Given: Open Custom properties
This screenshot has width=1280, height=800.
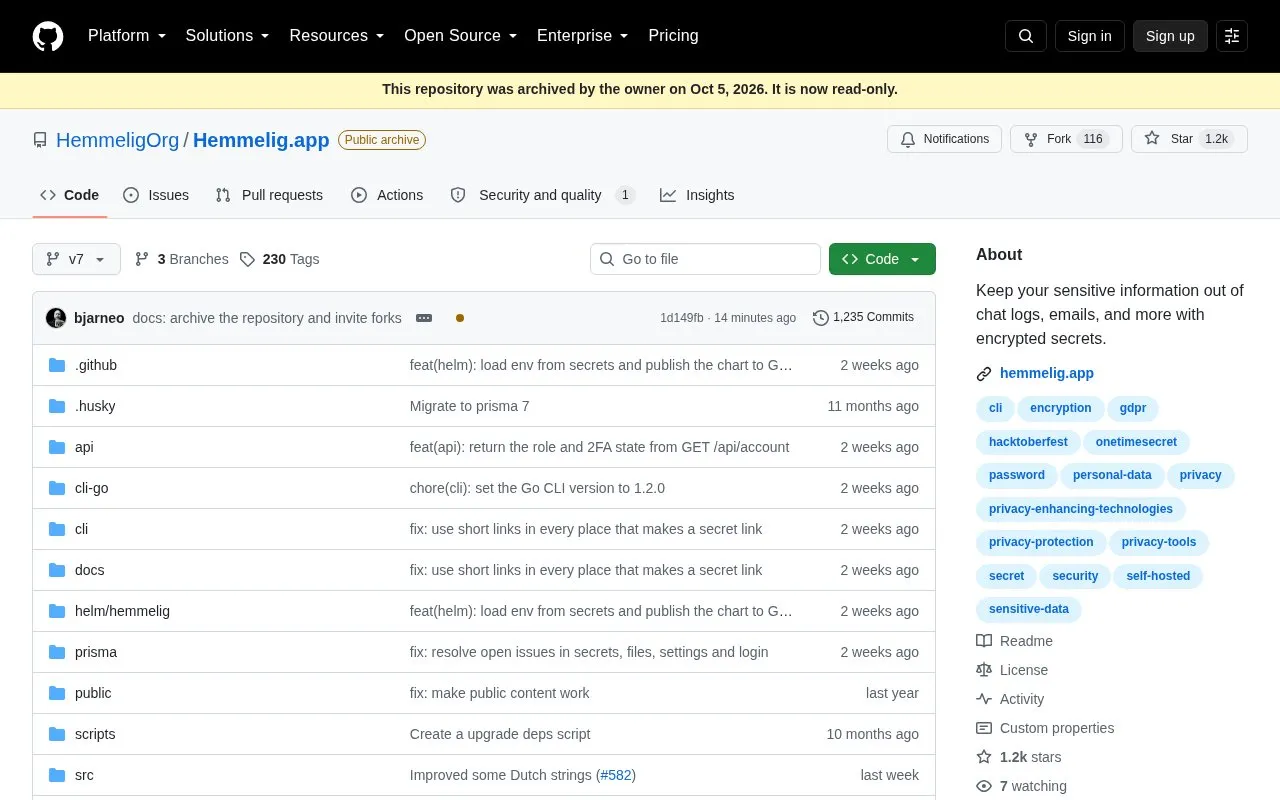Looking at the screenshot, I should coord(1045,728).
